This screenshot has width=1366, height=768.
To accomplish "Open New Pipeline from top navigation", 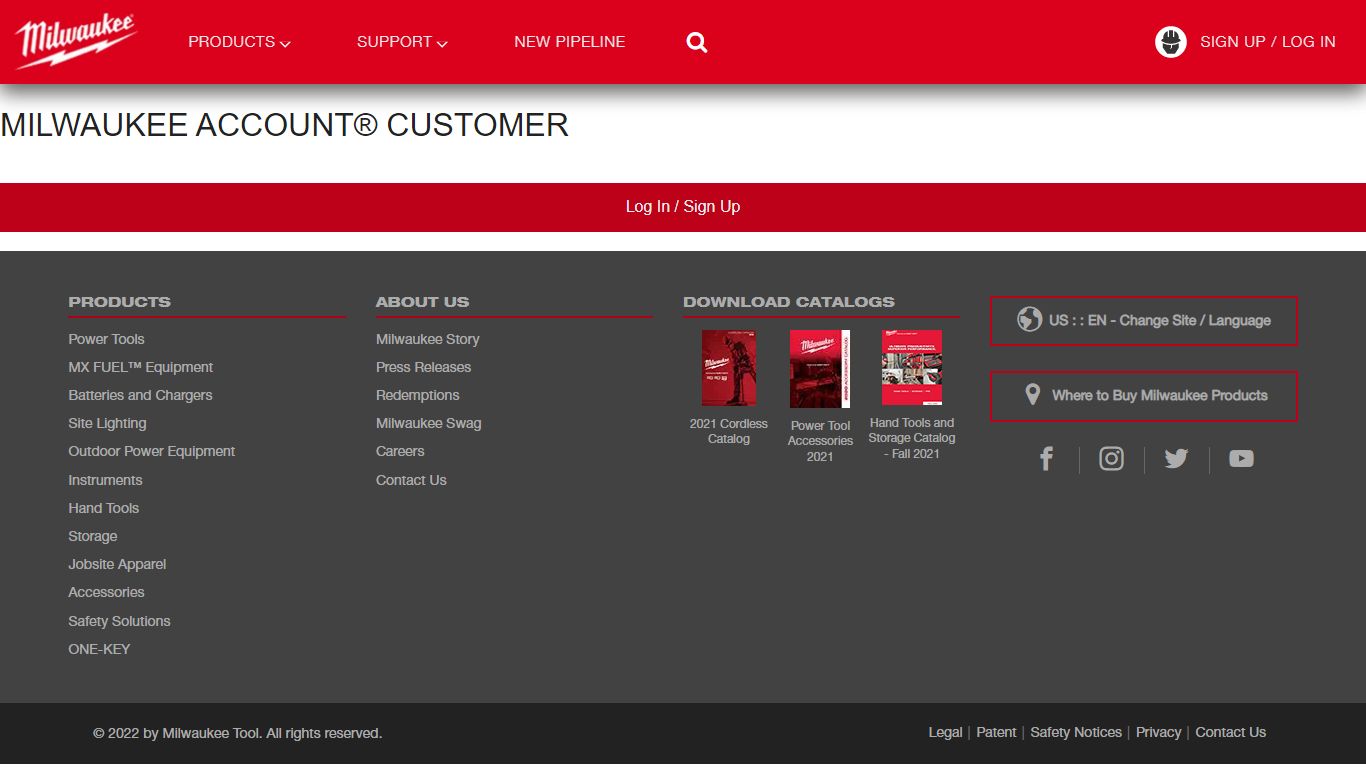I will point(570,42).
